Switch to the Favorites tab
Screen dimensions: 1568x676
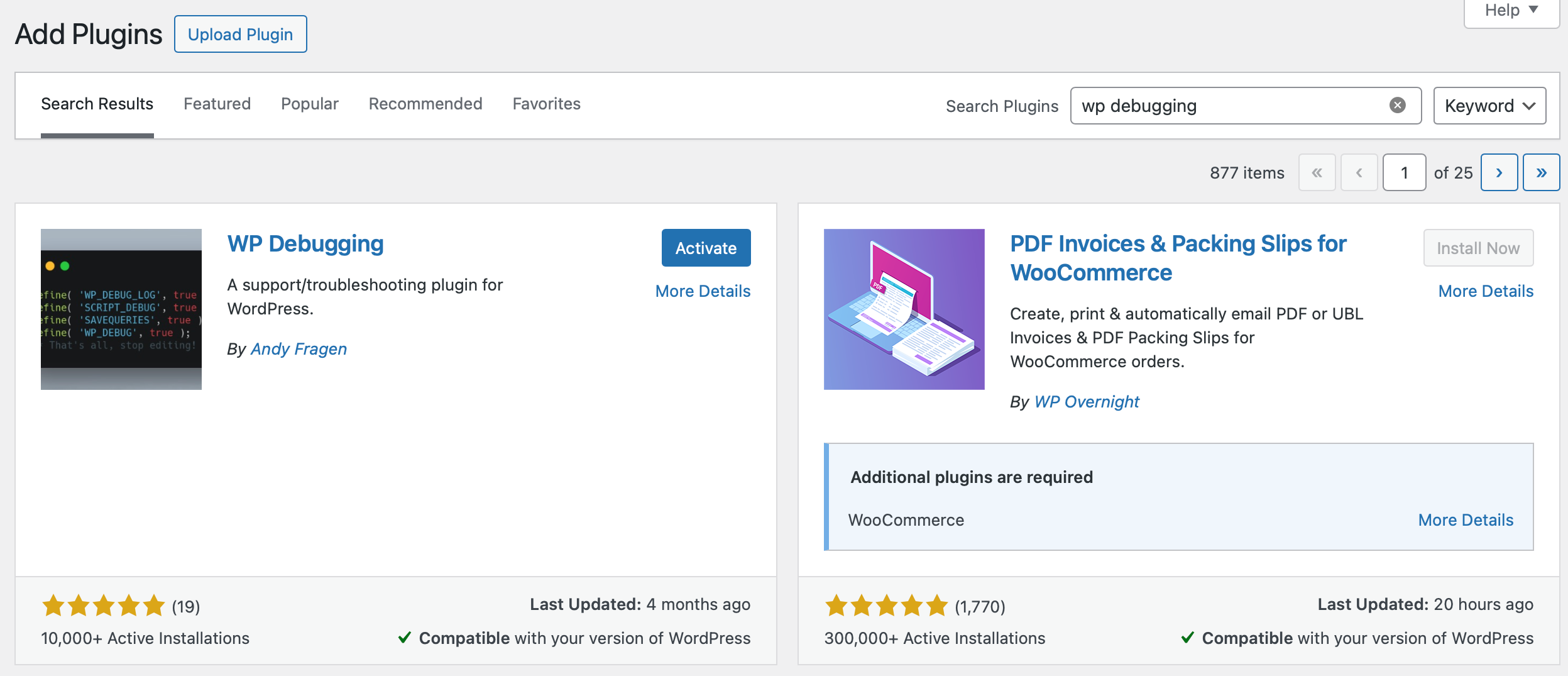click(x=547, y=104)
